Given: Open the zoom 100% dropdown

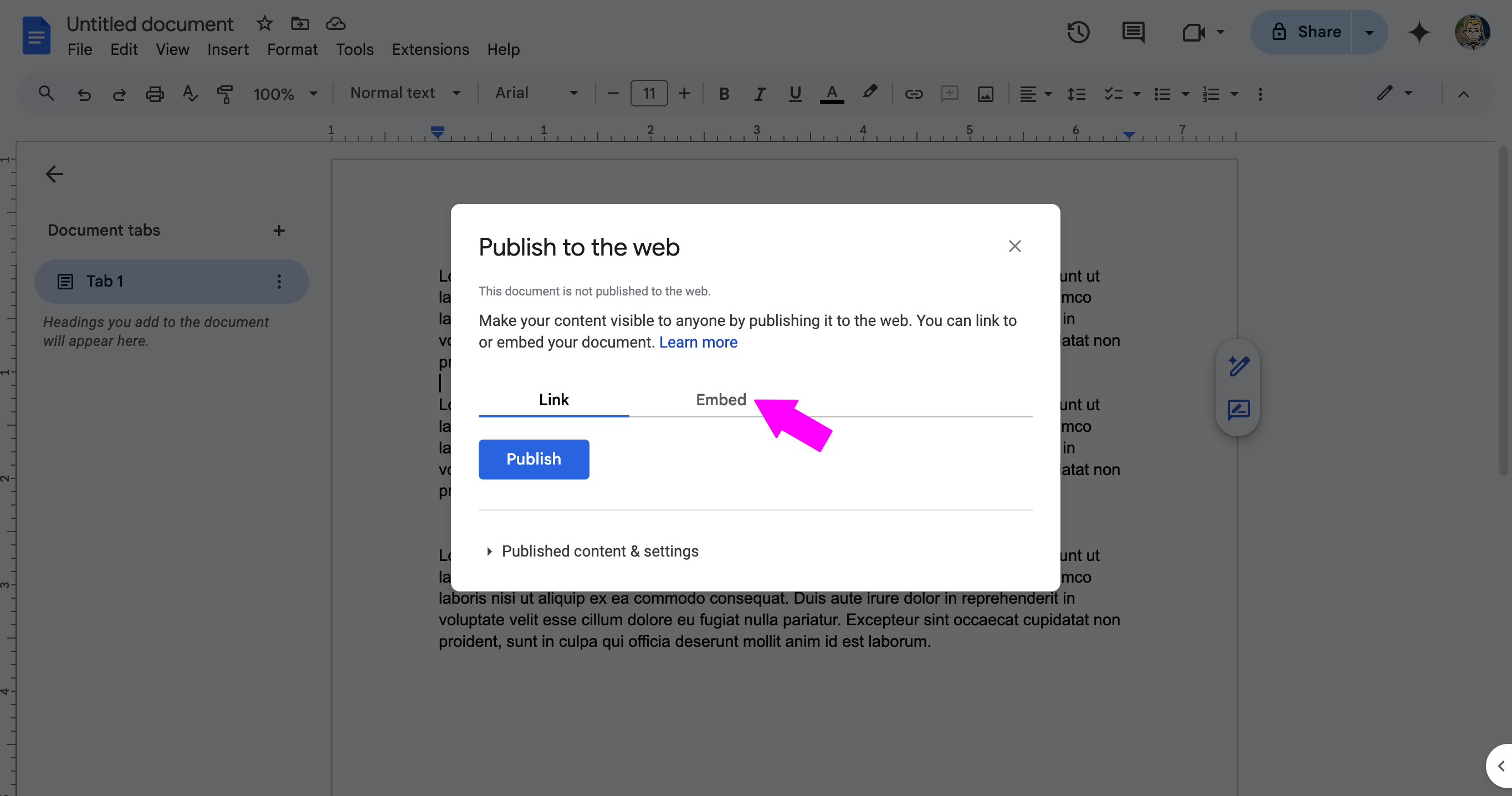Looking at the screenshot, I should tap(285, 94).
